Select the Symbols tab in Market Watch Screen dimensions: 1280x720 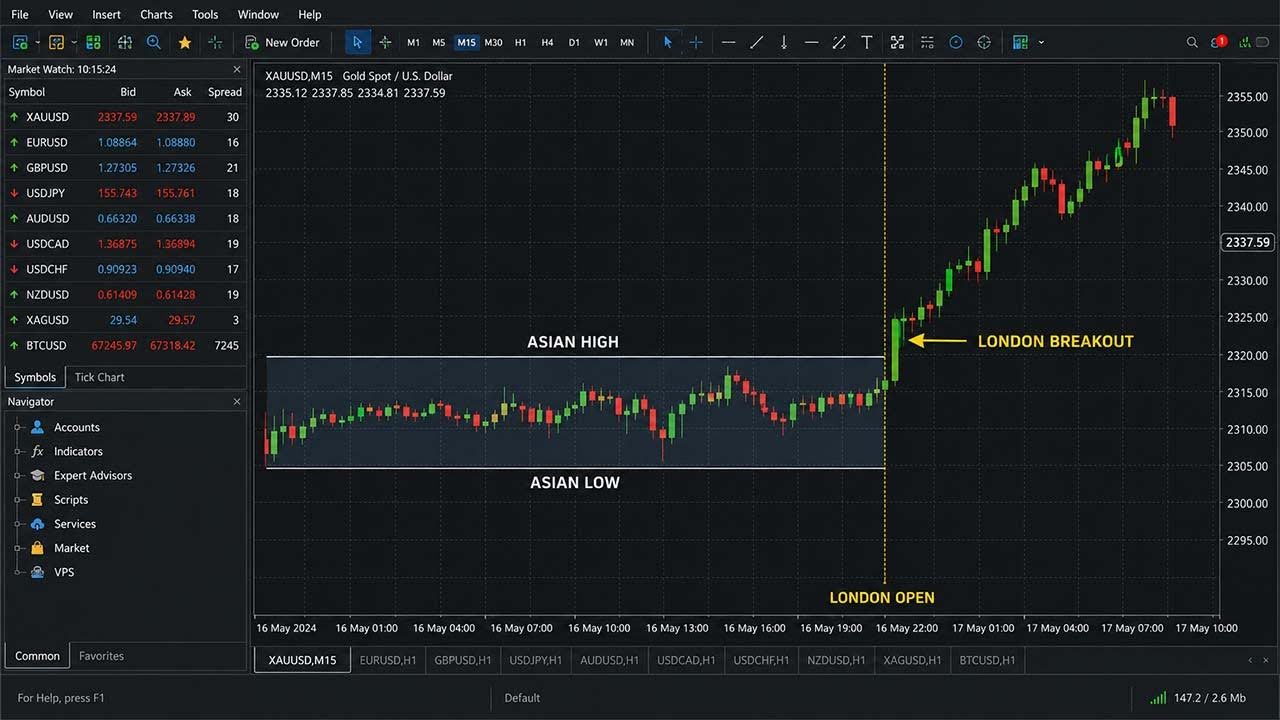(35, 377)
